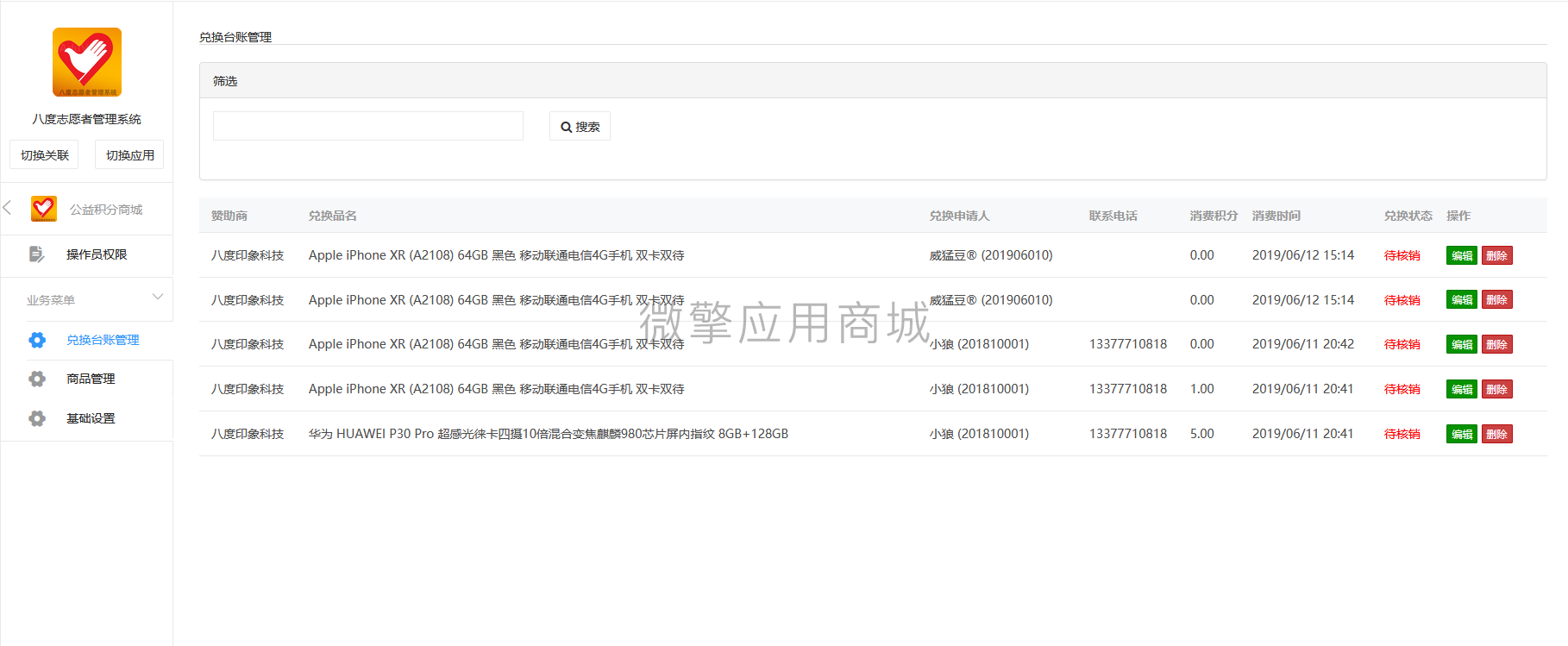1568x646 pixels.
Task: Focus the filter search input field
Action: pyautogui.click(x=368, y=126)
